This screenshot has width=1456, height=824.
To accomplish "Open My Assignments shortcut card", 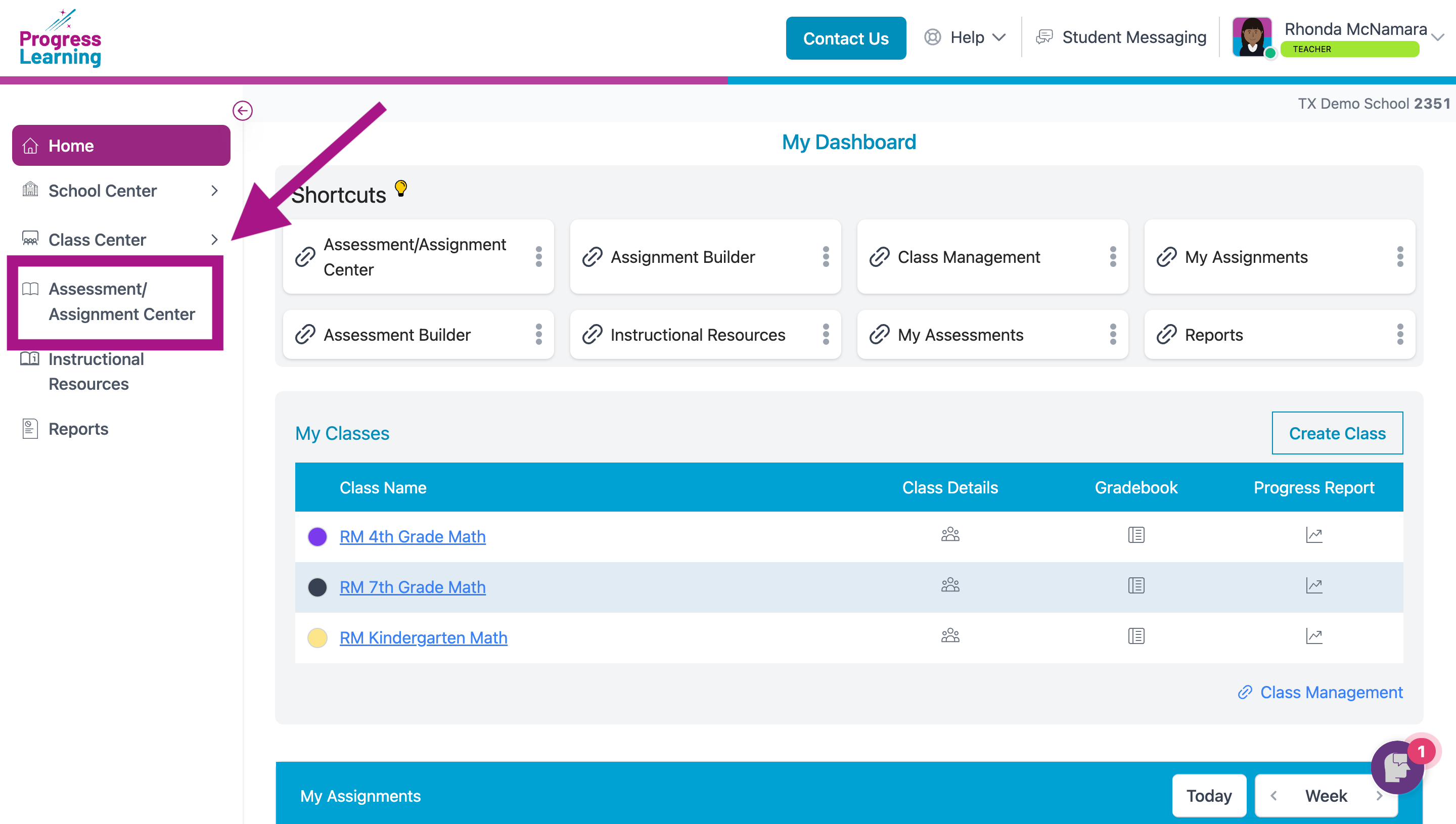I will [1279, 256].
